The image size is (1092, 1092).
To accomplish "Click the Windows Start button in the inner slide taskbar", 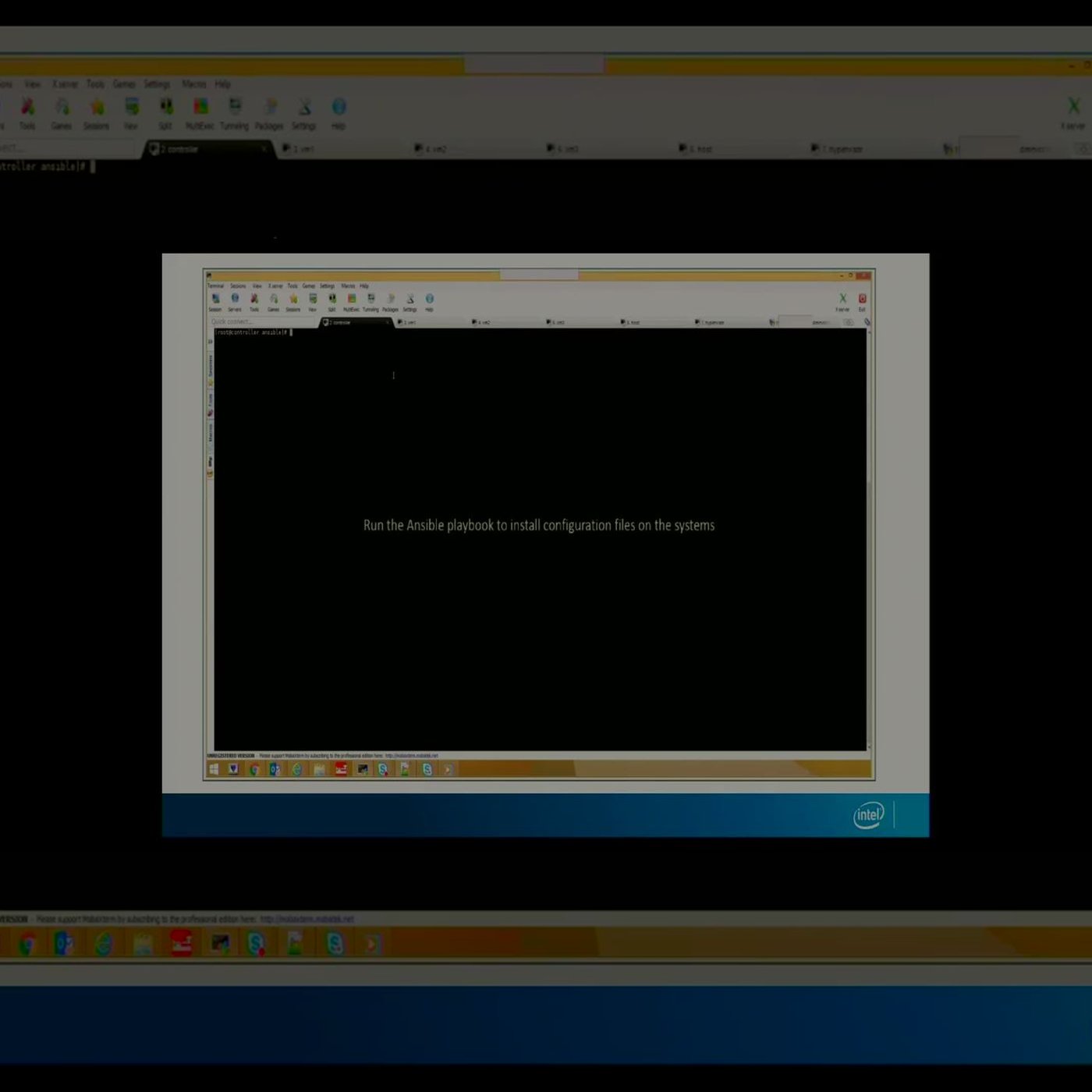I will click(214, 770).
